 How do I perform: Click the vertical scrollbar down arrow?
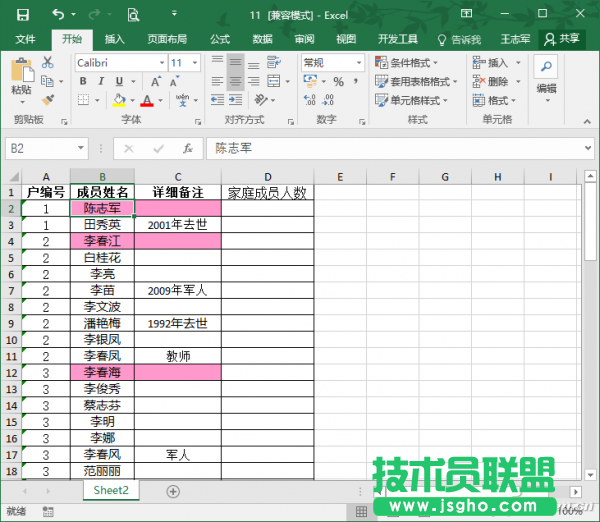pos(590,475)
